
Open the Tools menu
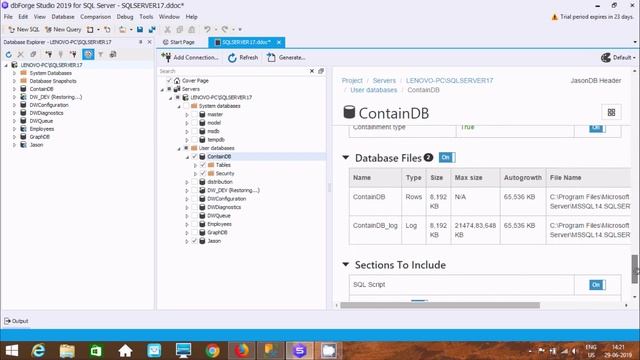[x=146, y=17]
